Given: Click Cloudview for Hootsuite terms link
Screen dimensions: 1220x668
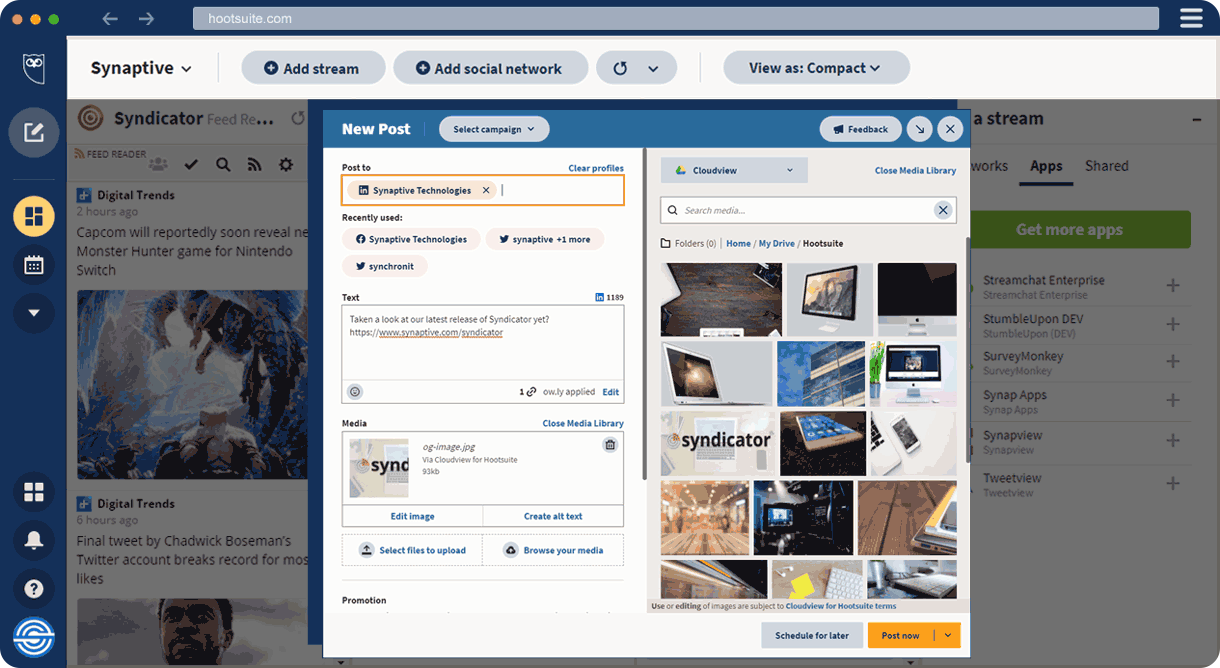Looking at the screenshot, I should click(x=841, y=606).
